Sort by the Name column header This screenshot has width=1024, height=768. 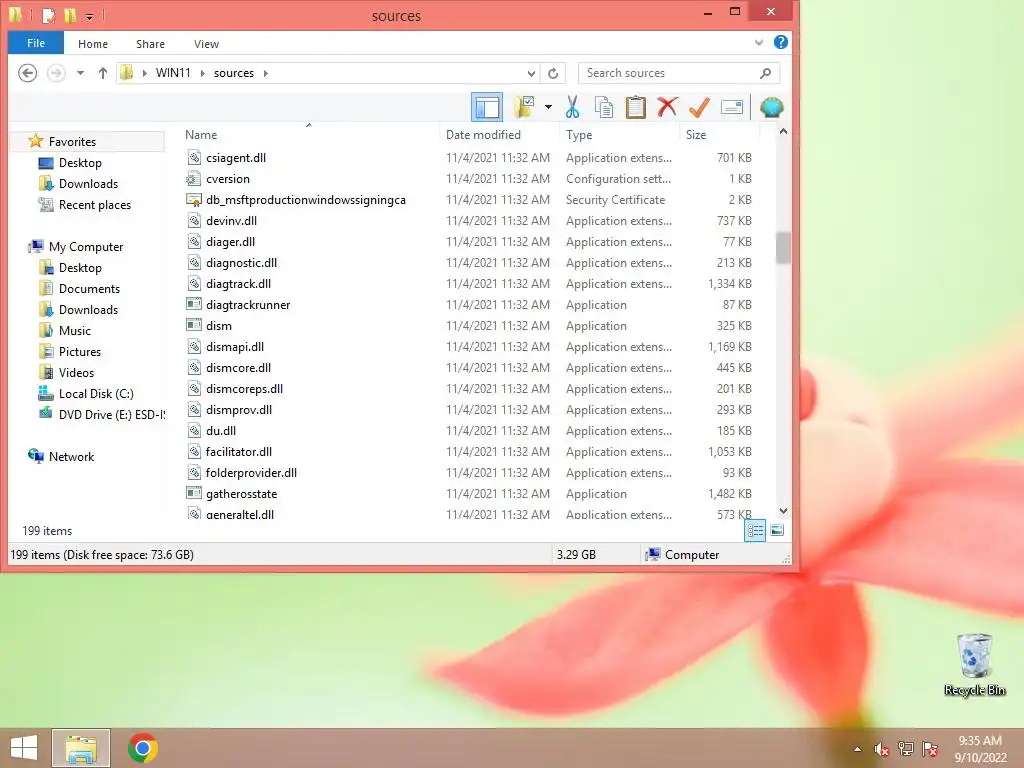[310, 135]
